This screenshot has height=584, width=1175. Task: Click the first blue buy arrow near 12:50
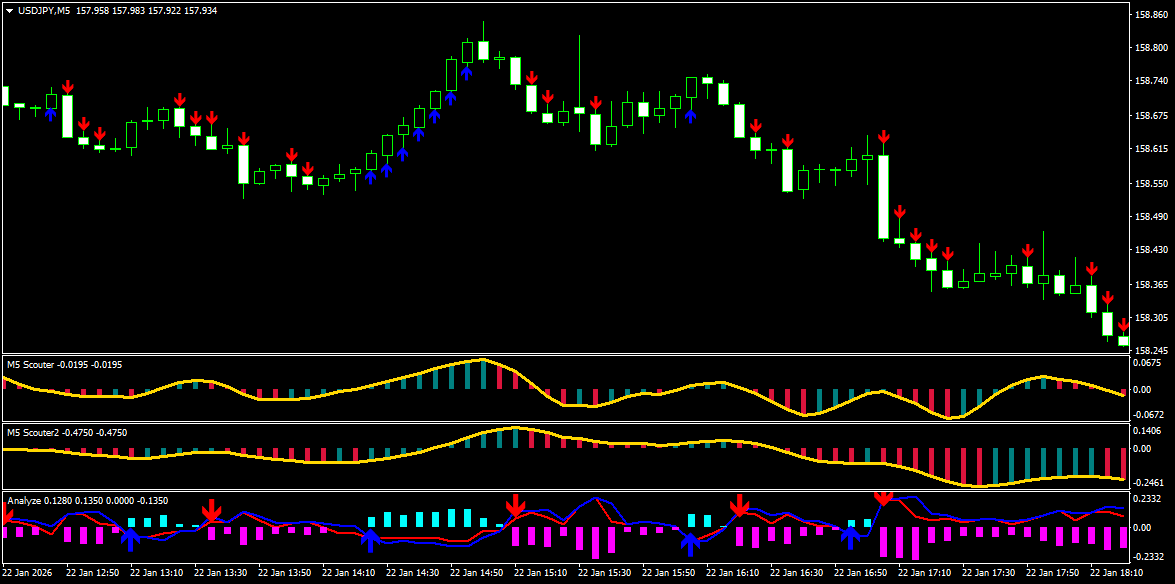(x=50, y=114)
